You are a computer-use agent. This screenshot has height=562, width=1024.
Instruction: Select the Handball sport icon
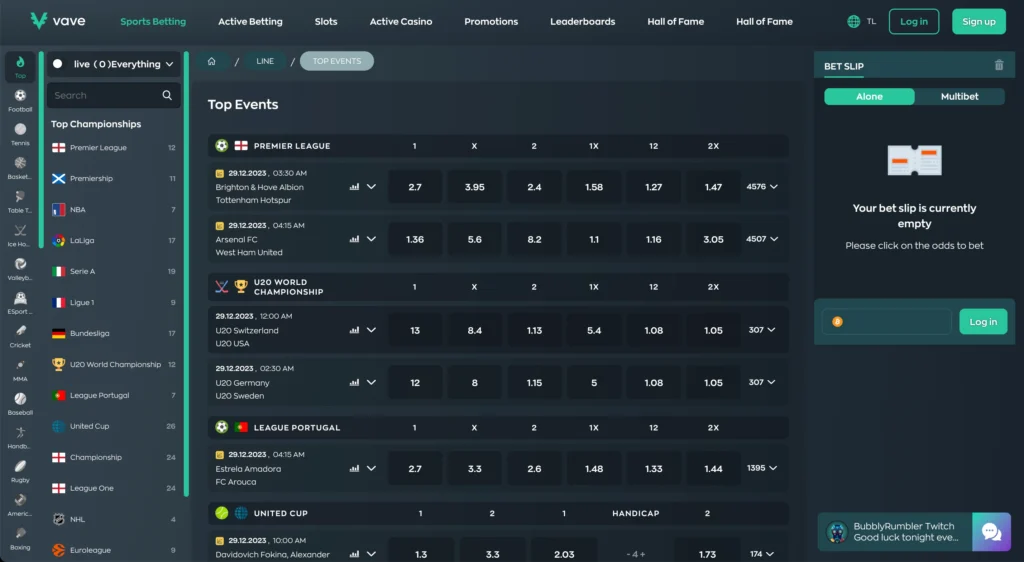click(20, 432)
